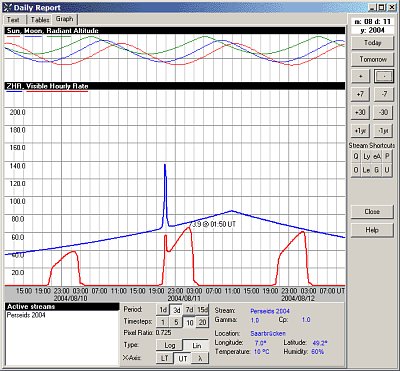Select the eA stream shortcut

[377, 156]
